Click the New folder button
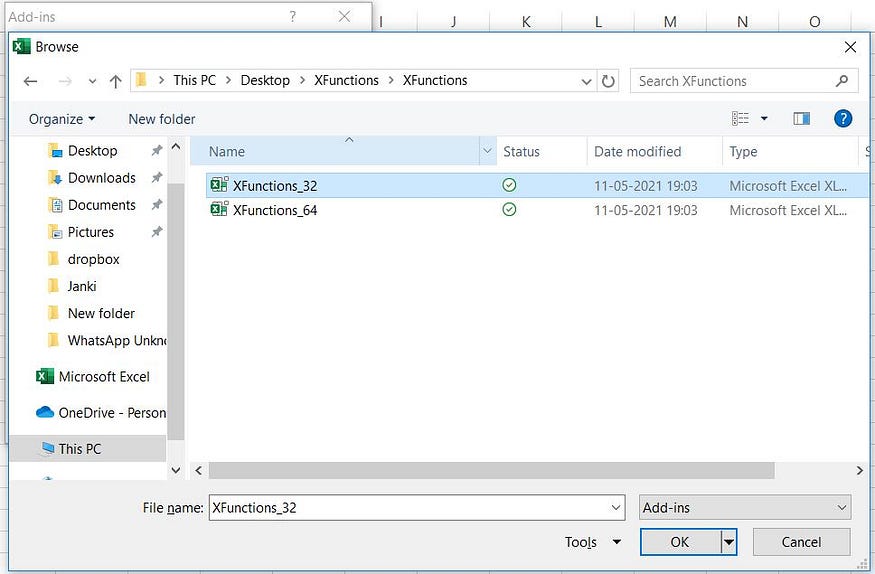Screen dimensions: 875x574 click(x=162, y=119)
